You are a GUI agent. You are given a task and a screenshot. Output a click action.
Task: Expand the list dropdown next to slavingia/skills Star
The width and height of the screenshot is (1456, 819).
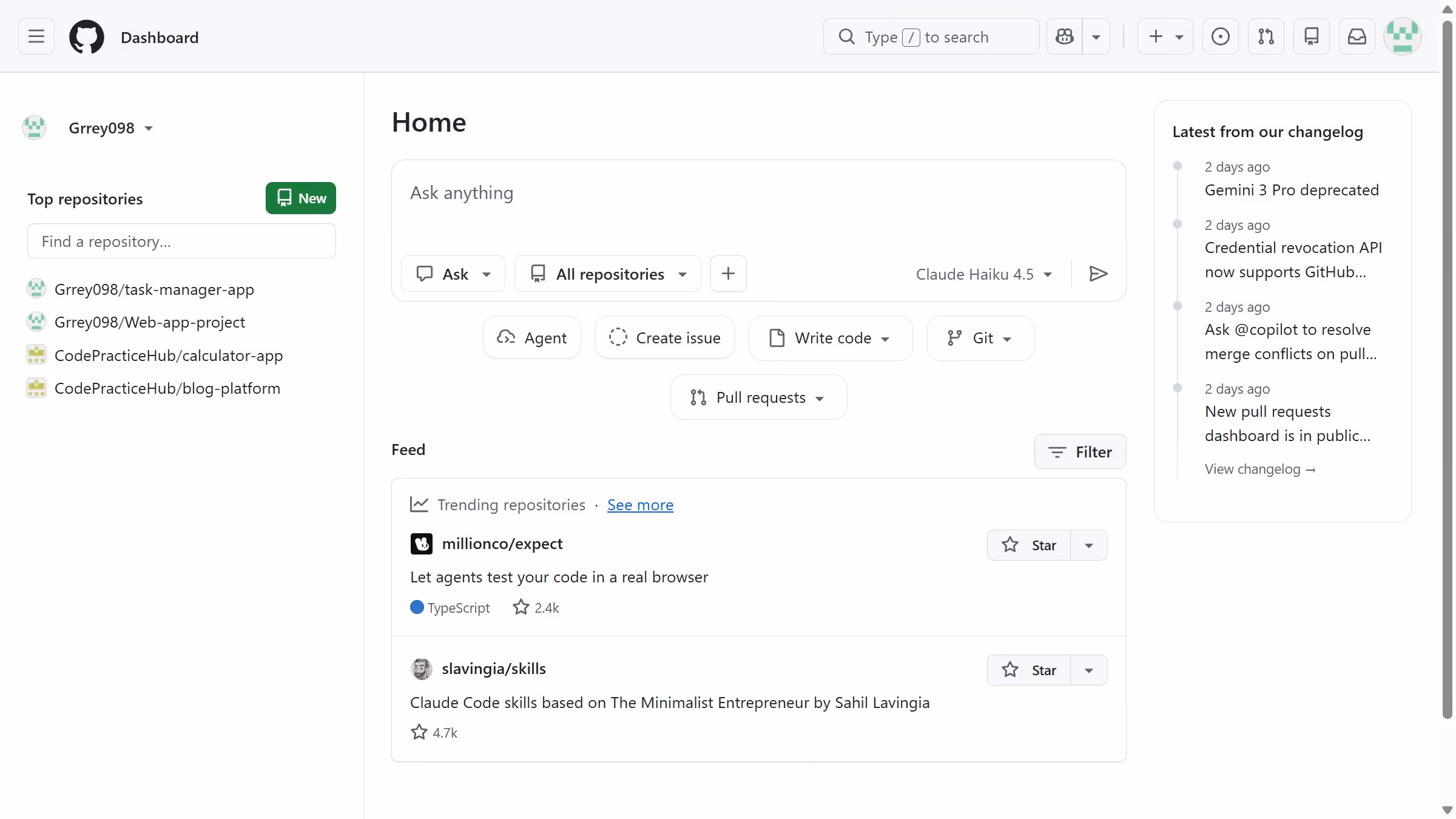tap(1089, 670)
